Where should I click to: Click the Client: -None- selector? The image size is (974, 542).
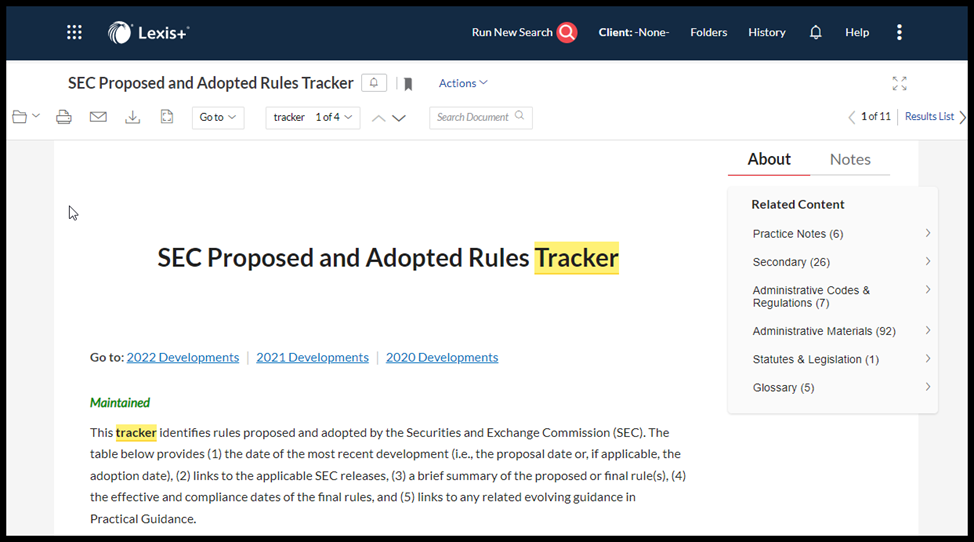coord(634,32)
